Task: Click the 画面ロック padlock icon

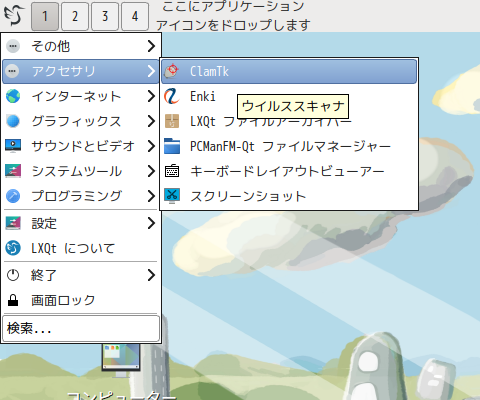Action: [13, 300]
